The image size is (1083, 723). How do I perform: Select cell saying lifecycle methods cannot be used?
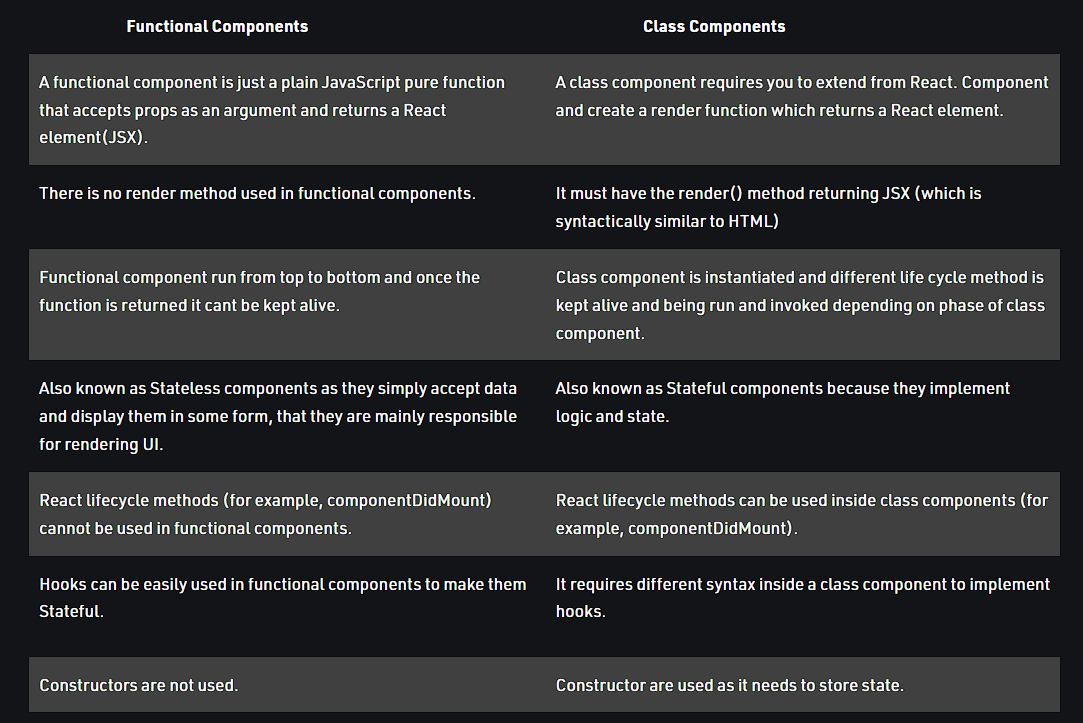(287, 514)
